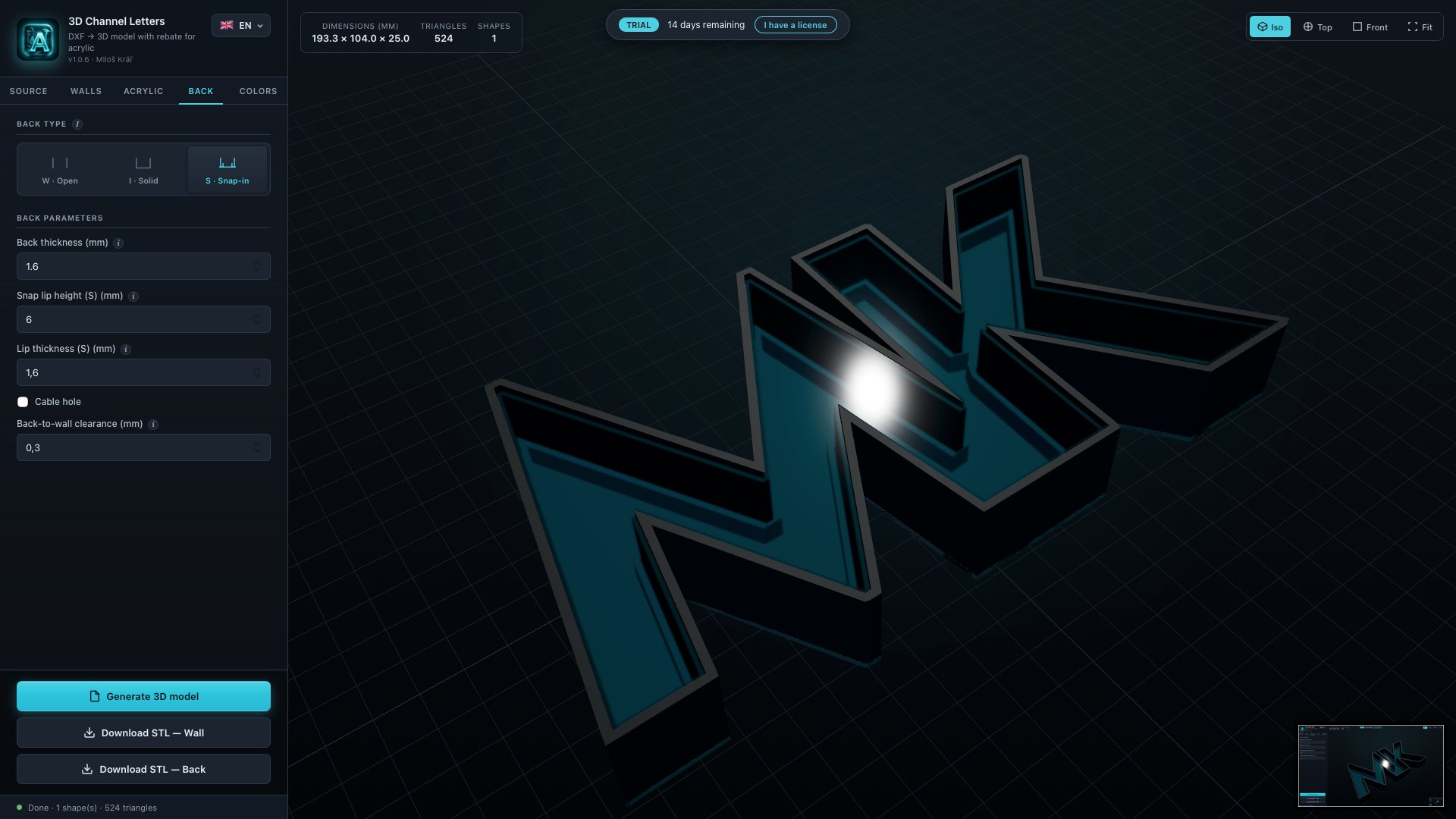
Task: Click the I have a license button
Action: (x=795, y=25)
